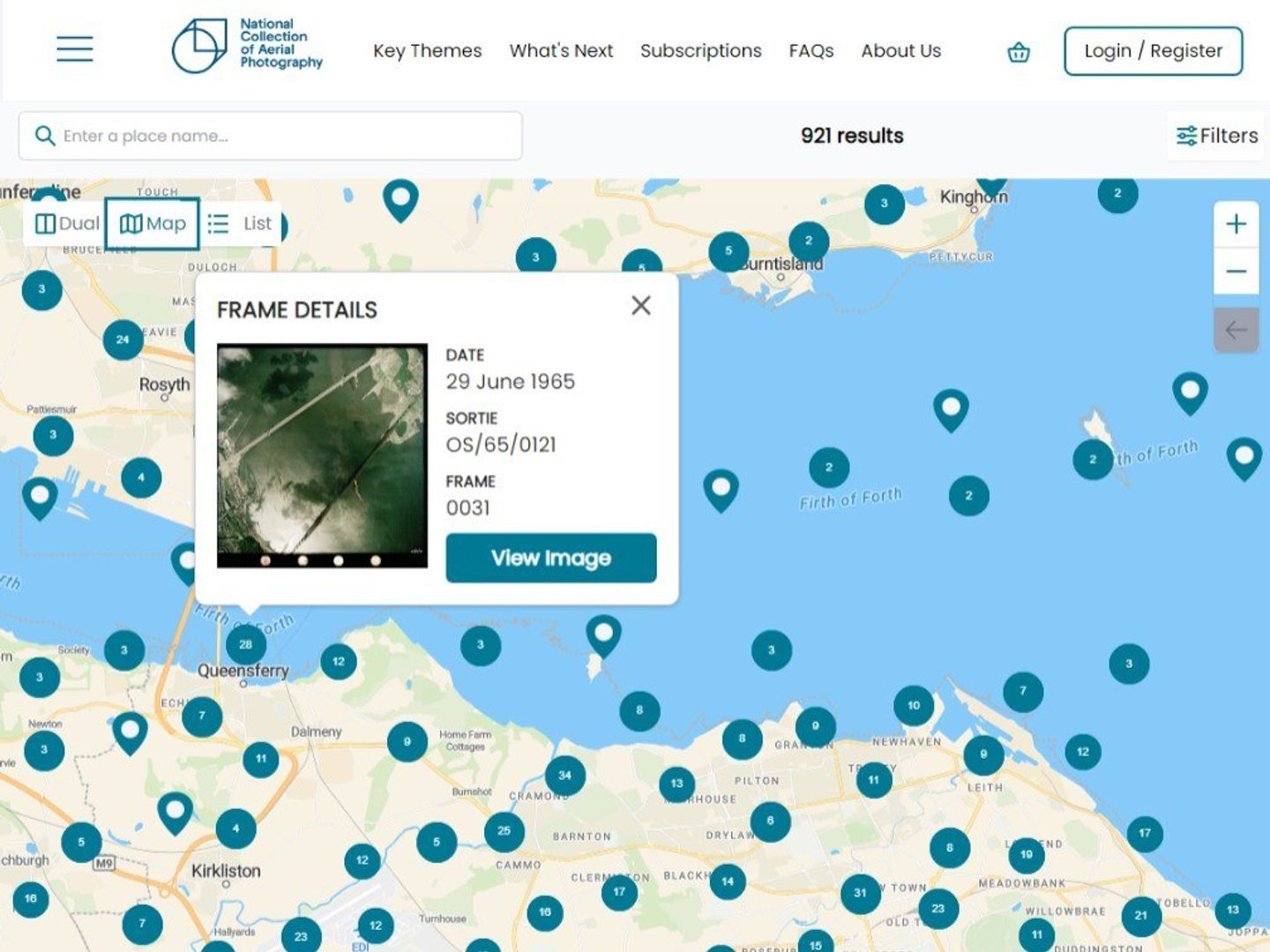Click the aerial photo thumbnail in Frame Details
The height and width of the screenshot is (952, 1270).
(323, 450)
